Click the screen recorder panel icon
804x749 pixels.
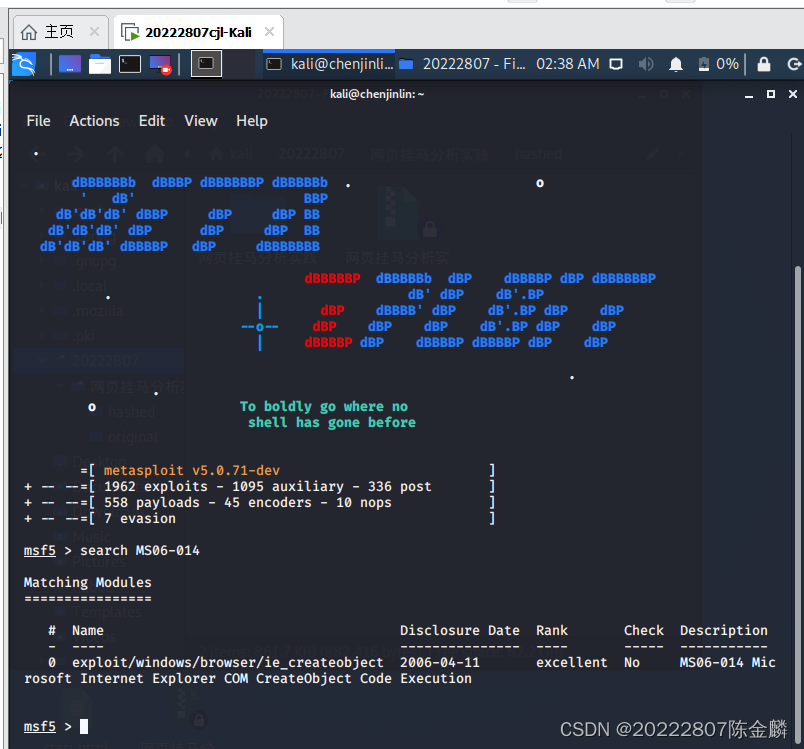(160, 65)
